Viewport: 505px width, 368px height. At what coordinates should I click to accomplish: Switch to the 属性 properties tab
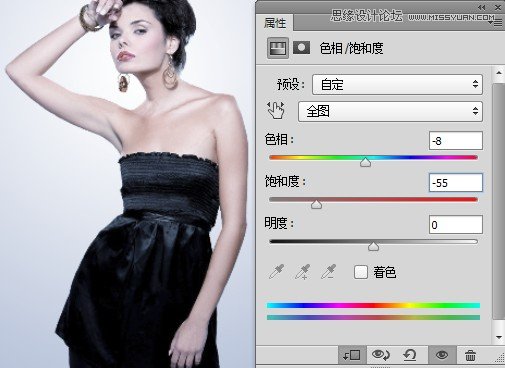275,23
